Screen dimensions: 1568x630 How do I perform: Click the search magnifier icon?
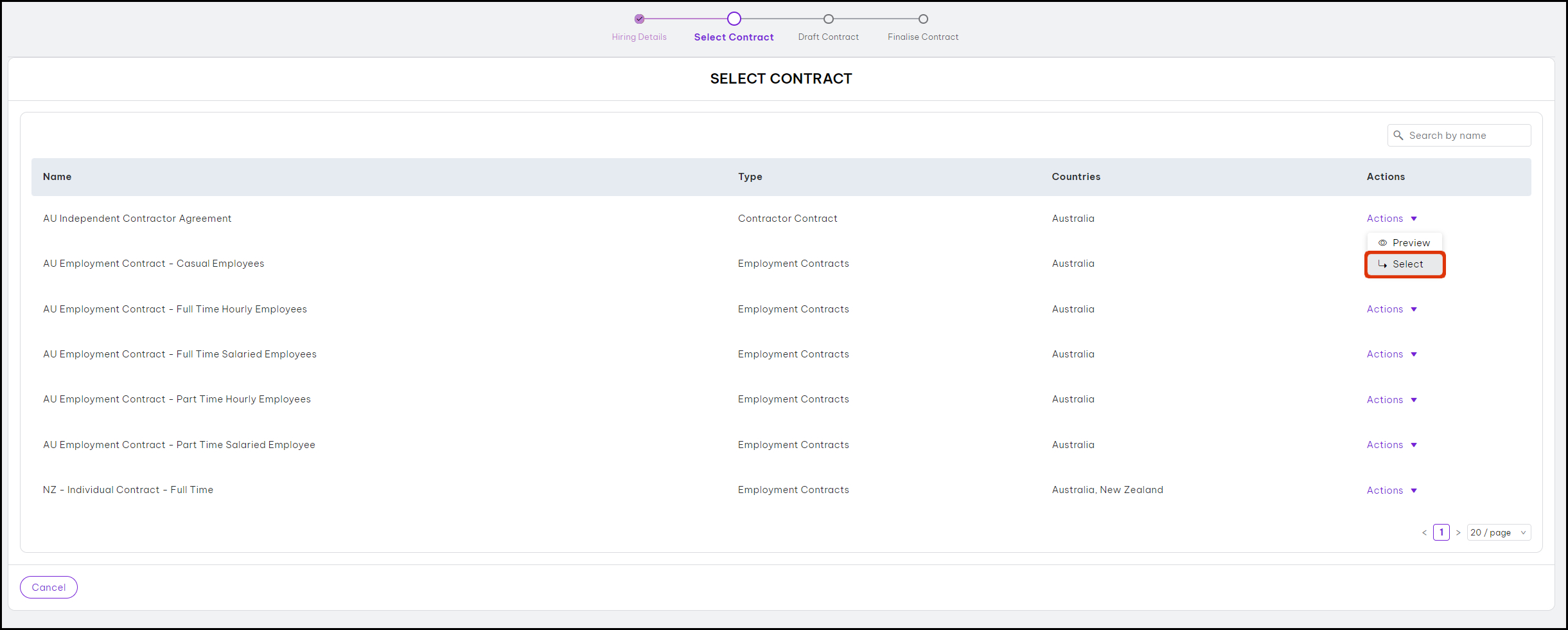[x=1398, y=135]
